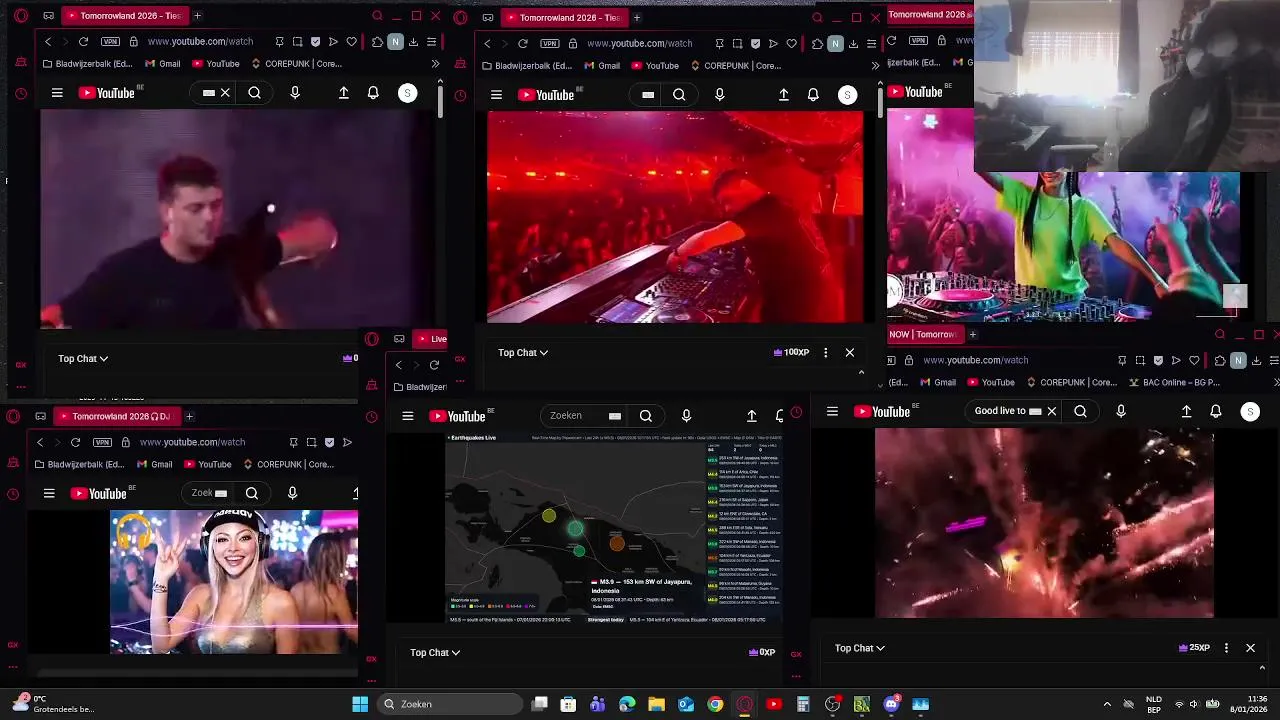Expand bookmarks overflow chevron in top-middle window
The image size is (1280, 720).
click(875, 66)
